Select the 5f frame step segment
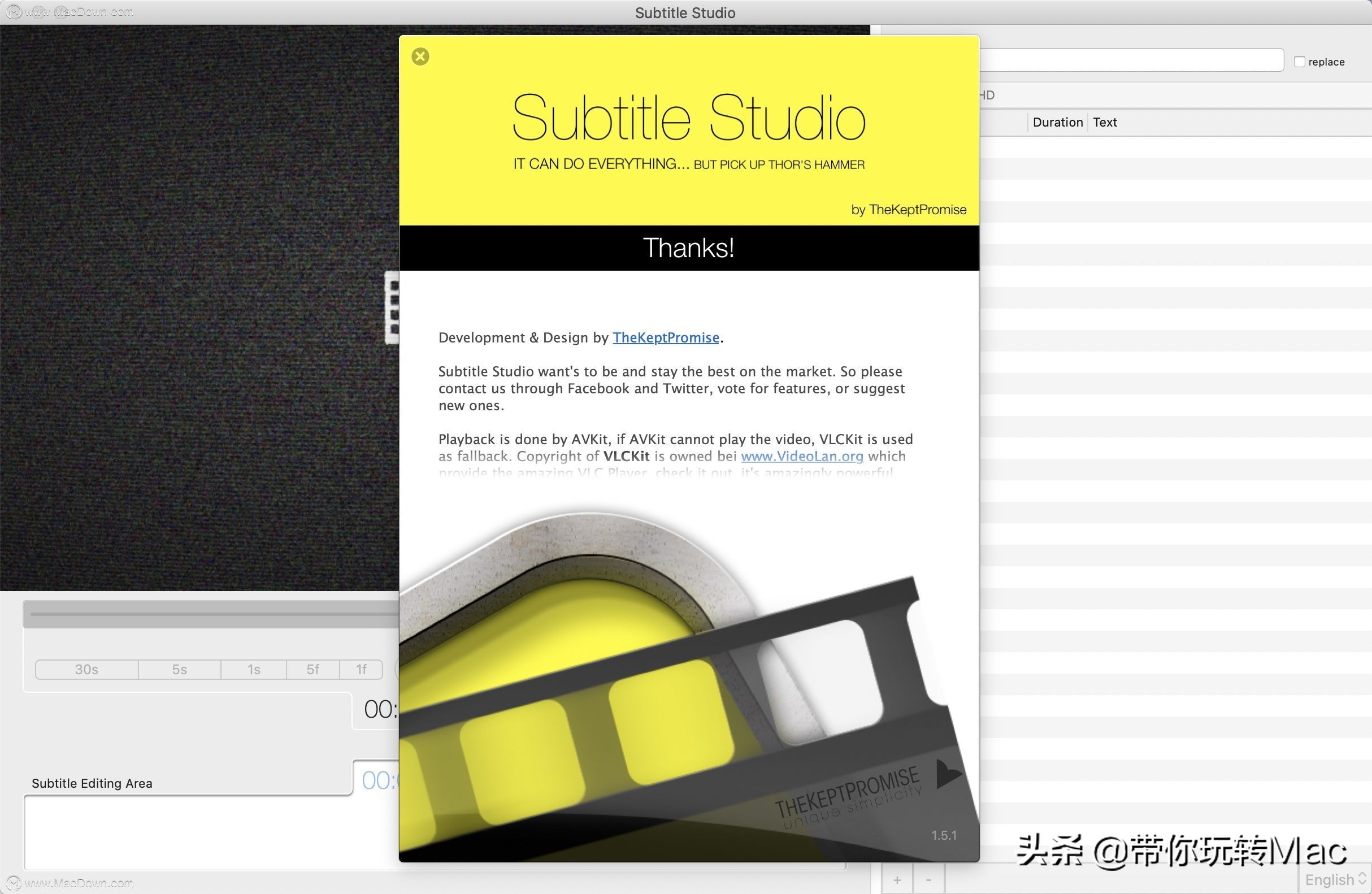1372x894 pixels. coord(312,669)
